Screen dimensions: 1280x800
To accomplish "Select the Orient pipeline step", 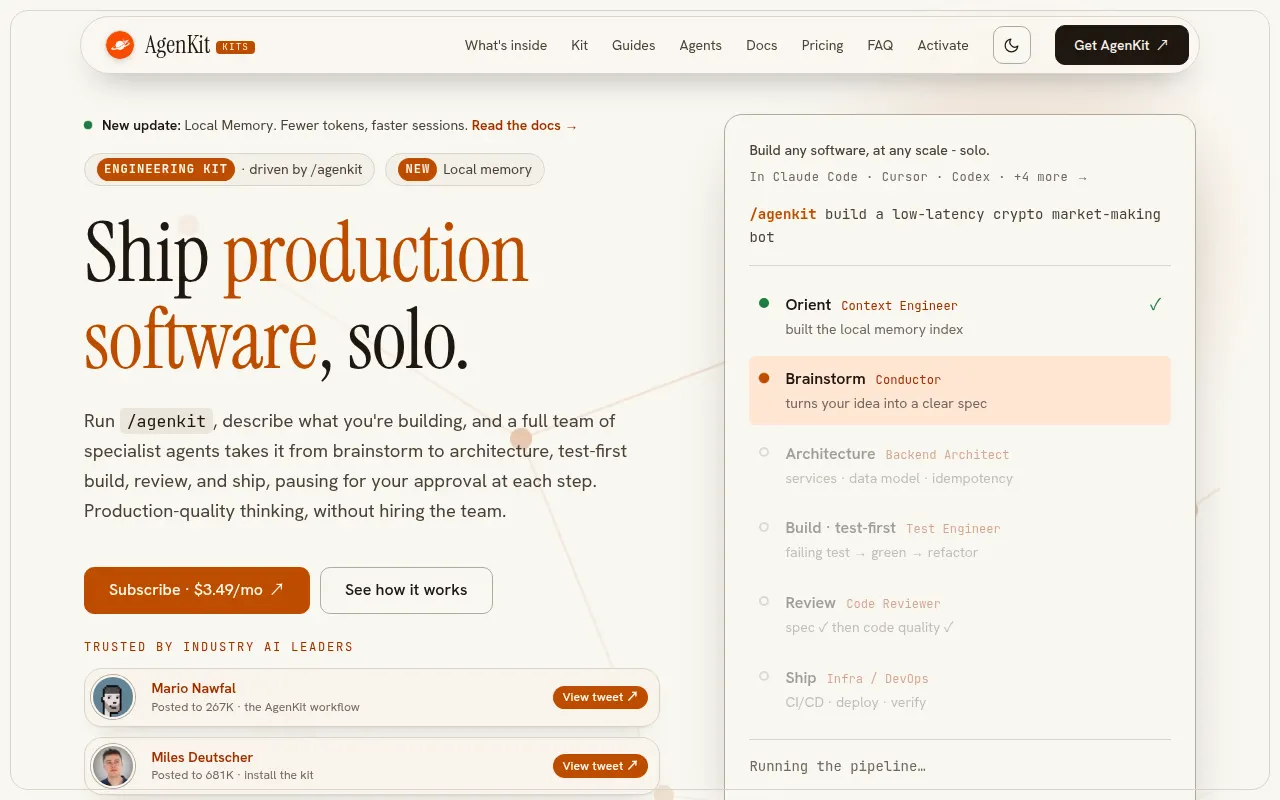I will click(960, 316).
